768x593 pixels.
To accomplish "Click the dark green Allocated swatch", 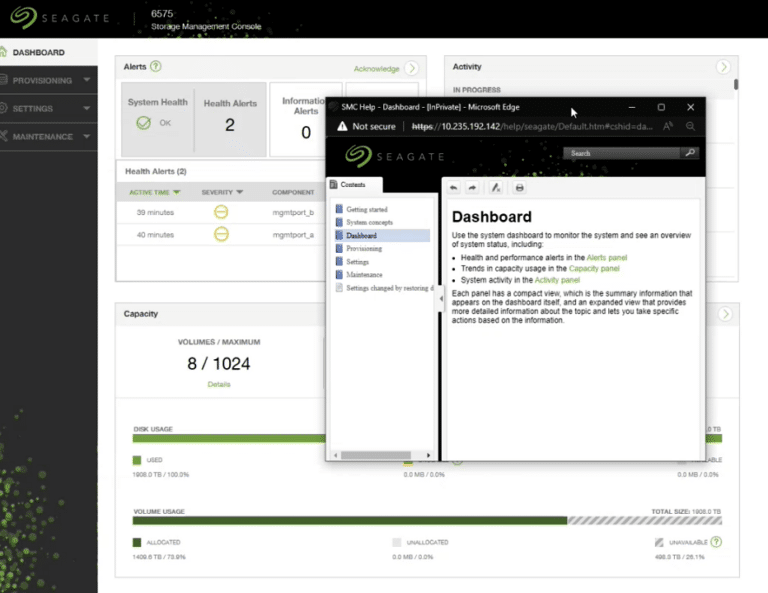I will tap(137, 542).
